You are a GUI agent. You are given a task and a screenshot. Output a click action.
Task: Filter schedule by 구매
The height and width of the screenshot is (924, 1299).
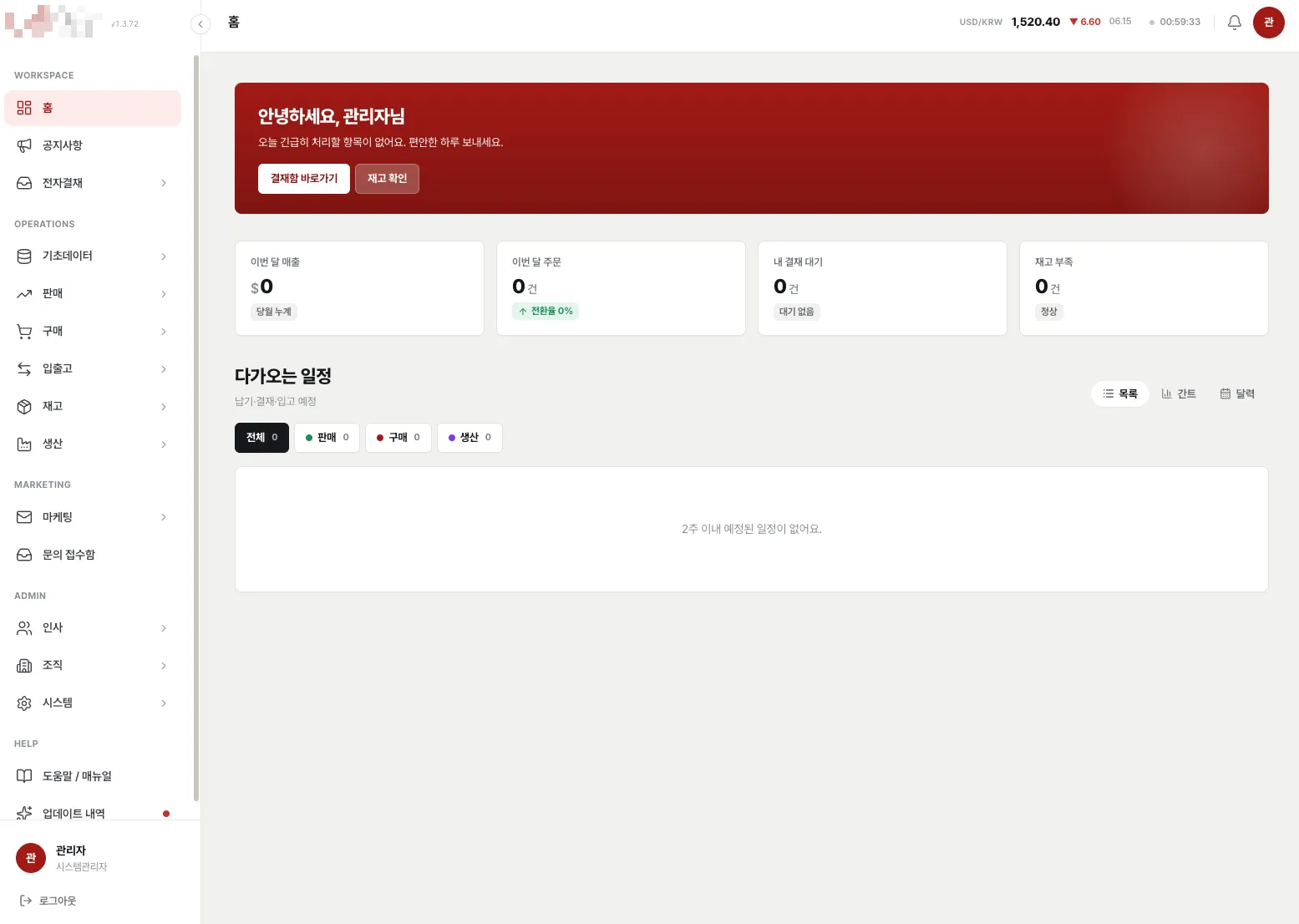click(398, 438)
